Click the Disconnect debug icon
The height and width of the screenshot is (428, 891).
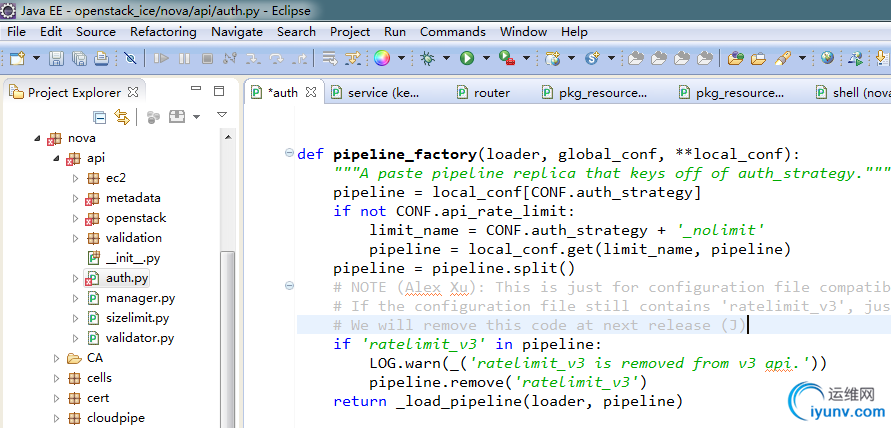(x=230, y=58)
